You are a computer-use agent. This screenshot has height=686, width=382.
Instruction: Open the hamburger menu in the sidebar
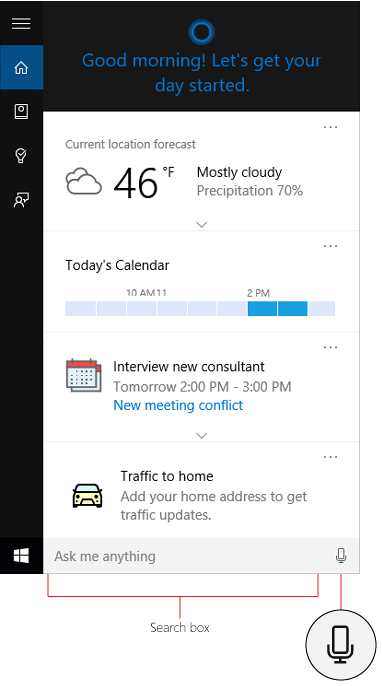click(21, 23)
